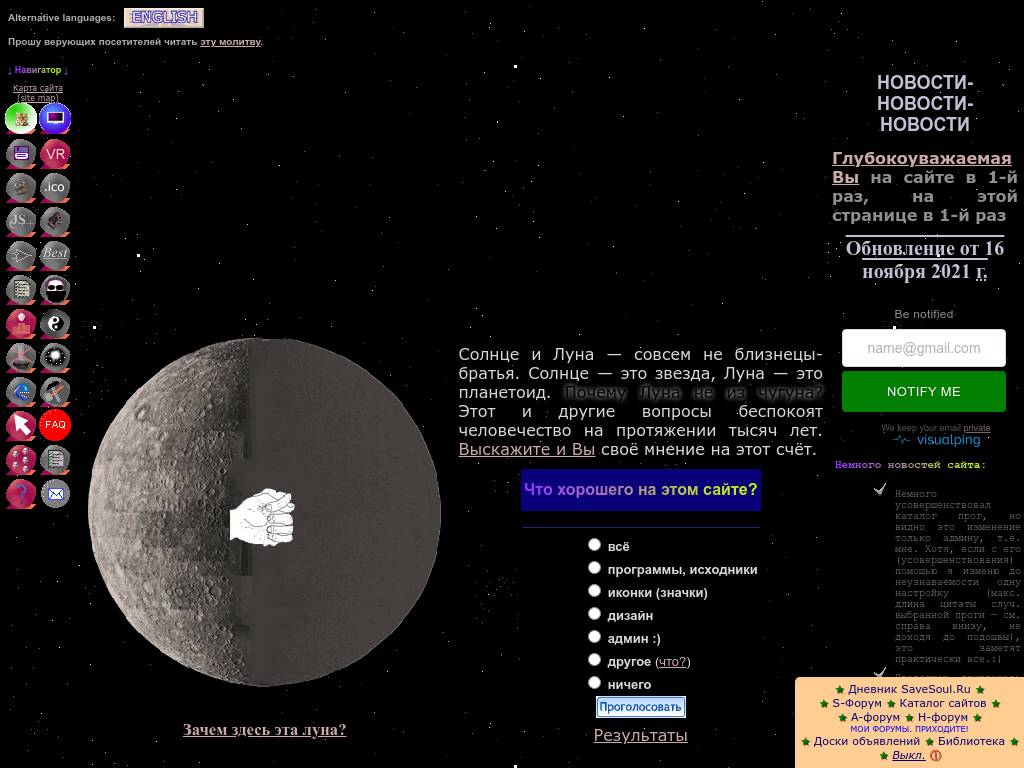Switch language to ENGLISH
The height and width of the screenshot is (768, 1024).
coord(164,17)
